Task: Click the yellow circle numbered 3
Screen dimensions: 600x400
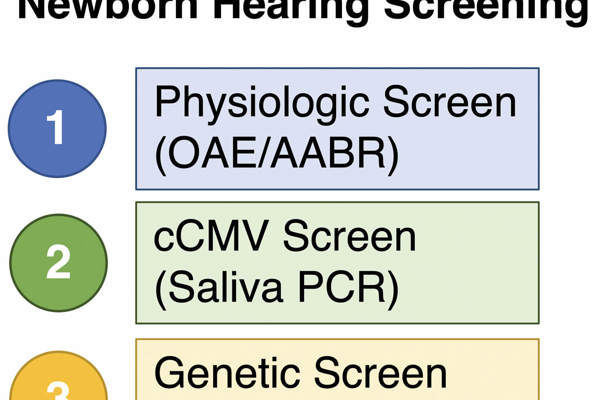Action: [x=57, y=385]
